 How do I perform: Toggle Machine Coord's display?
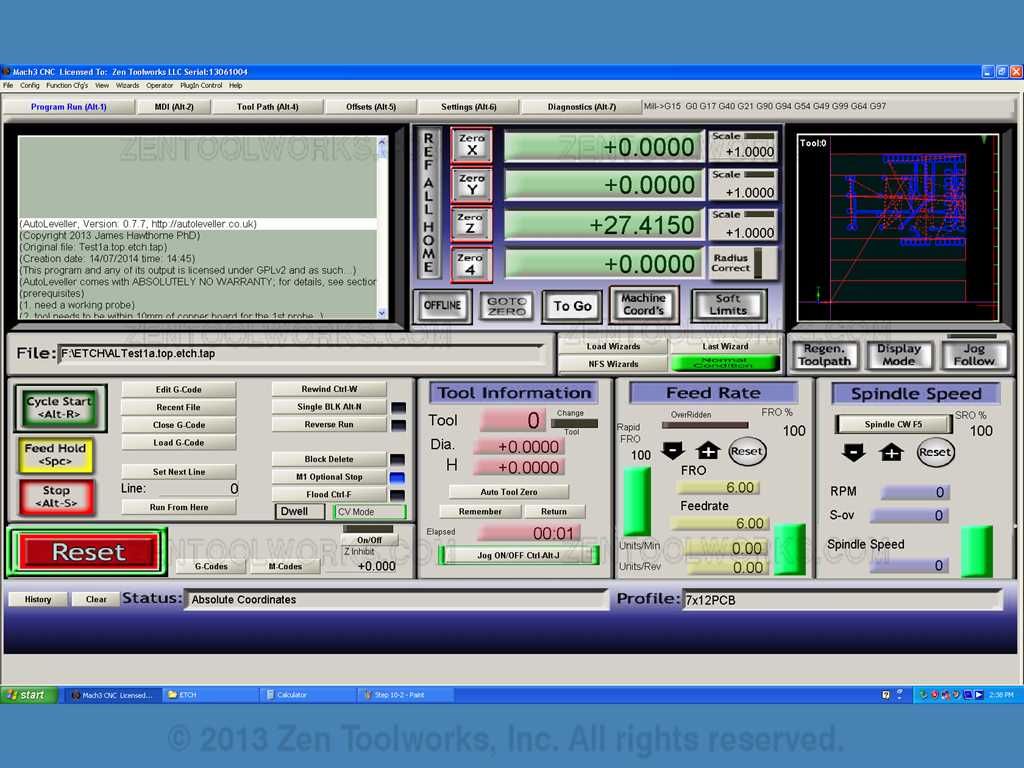(644, 304)
